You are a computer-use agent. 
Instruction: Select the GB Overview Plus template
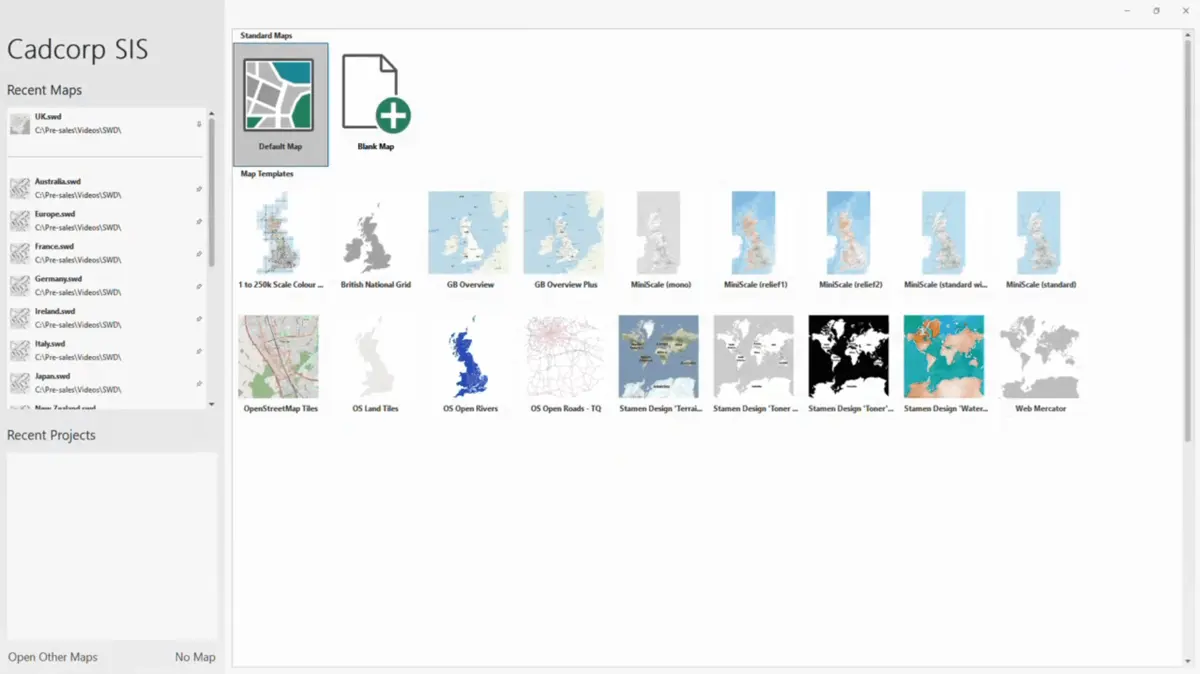[x=565, y=240]
